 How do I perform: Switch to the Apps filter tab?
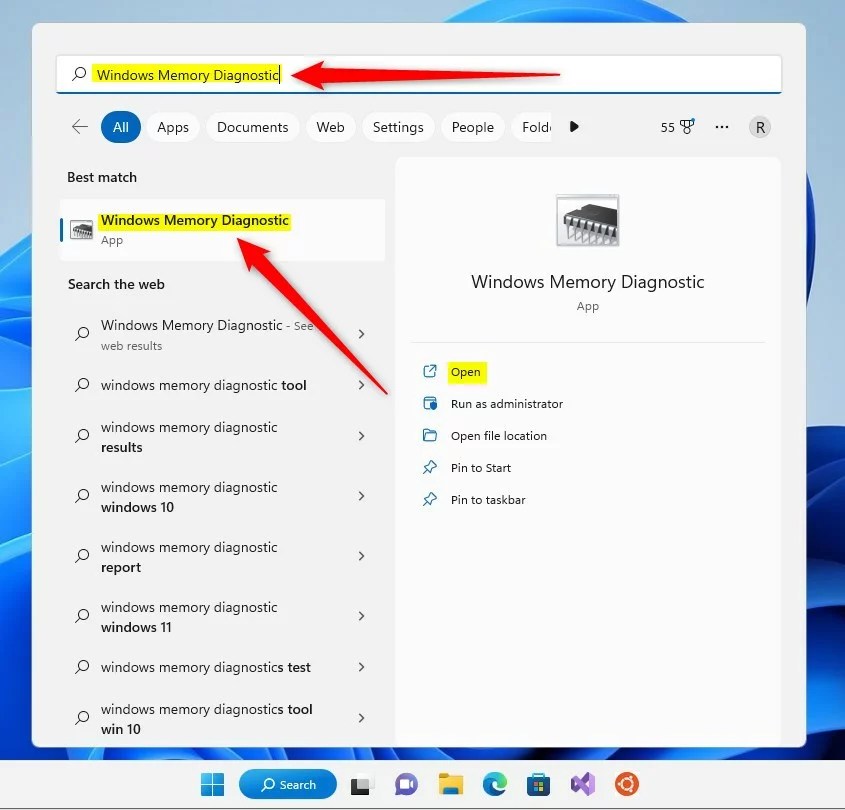pos(172,127)
